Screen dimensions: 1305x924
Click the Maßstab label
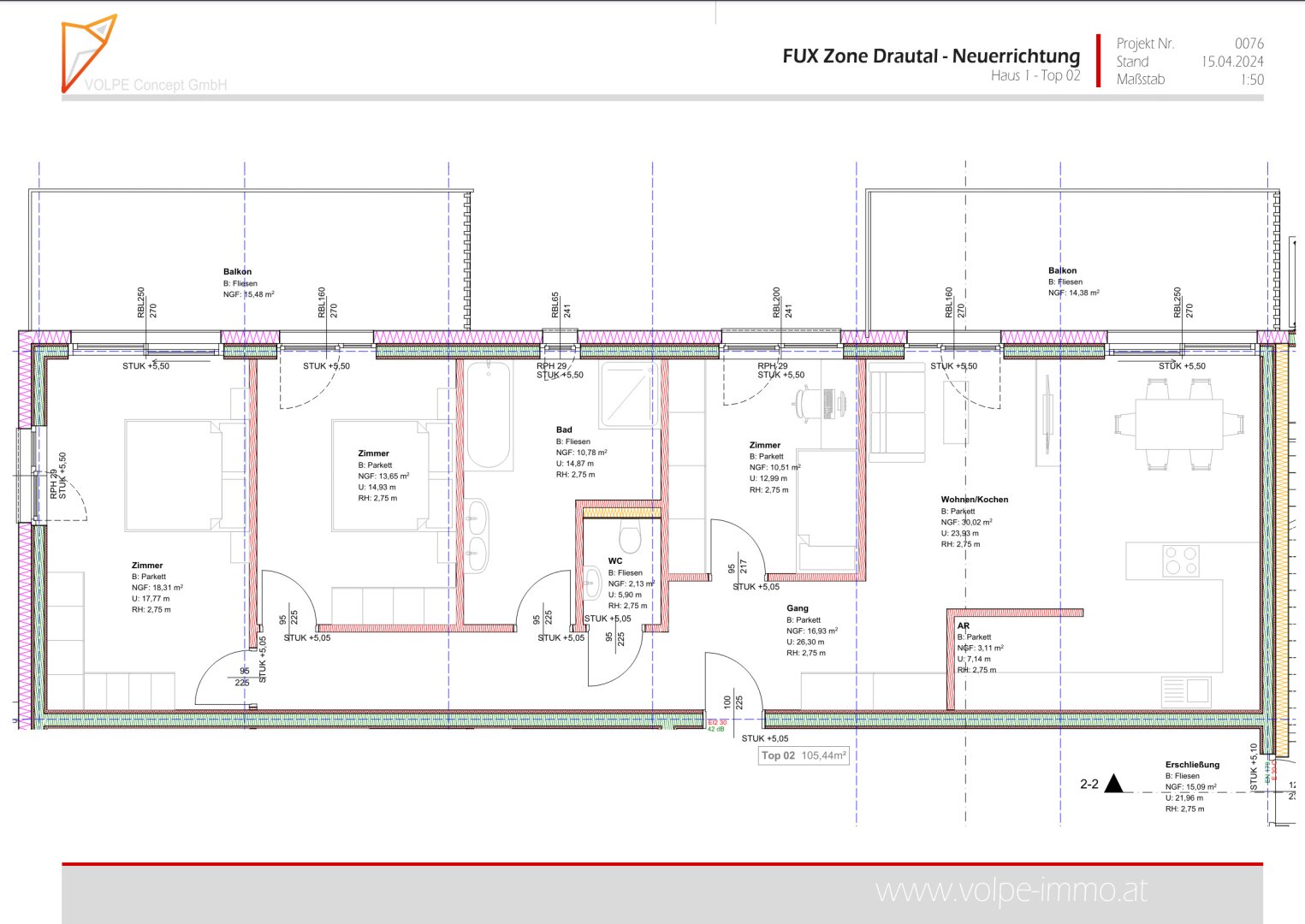coord(1141,80)
